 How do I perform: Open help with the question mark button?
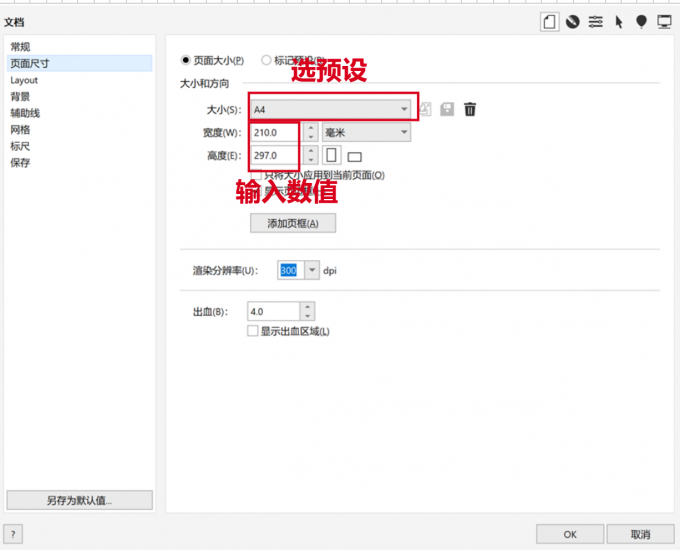coord(13,534)
